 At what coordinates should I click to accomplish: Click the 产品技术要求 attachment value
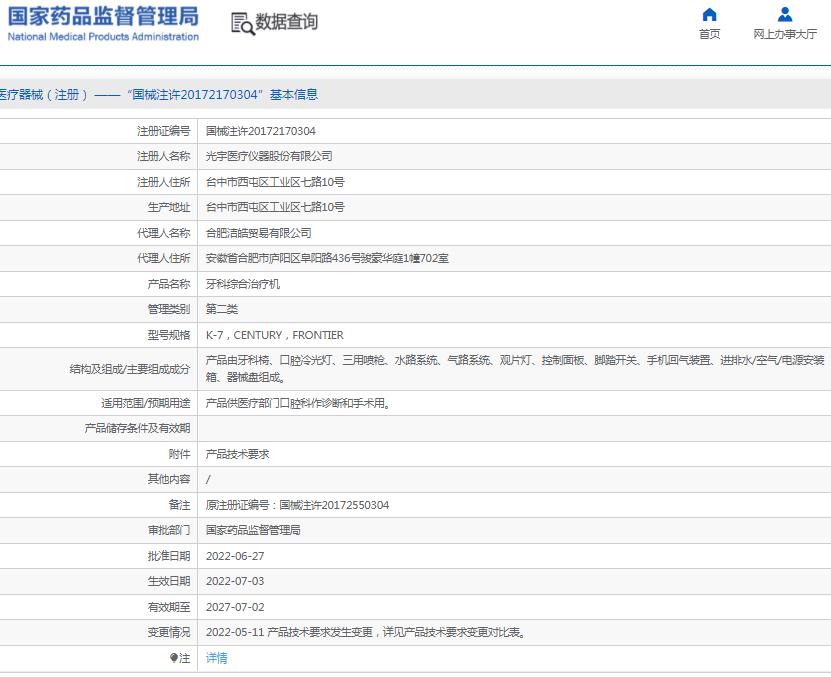[x=237, y=454]
